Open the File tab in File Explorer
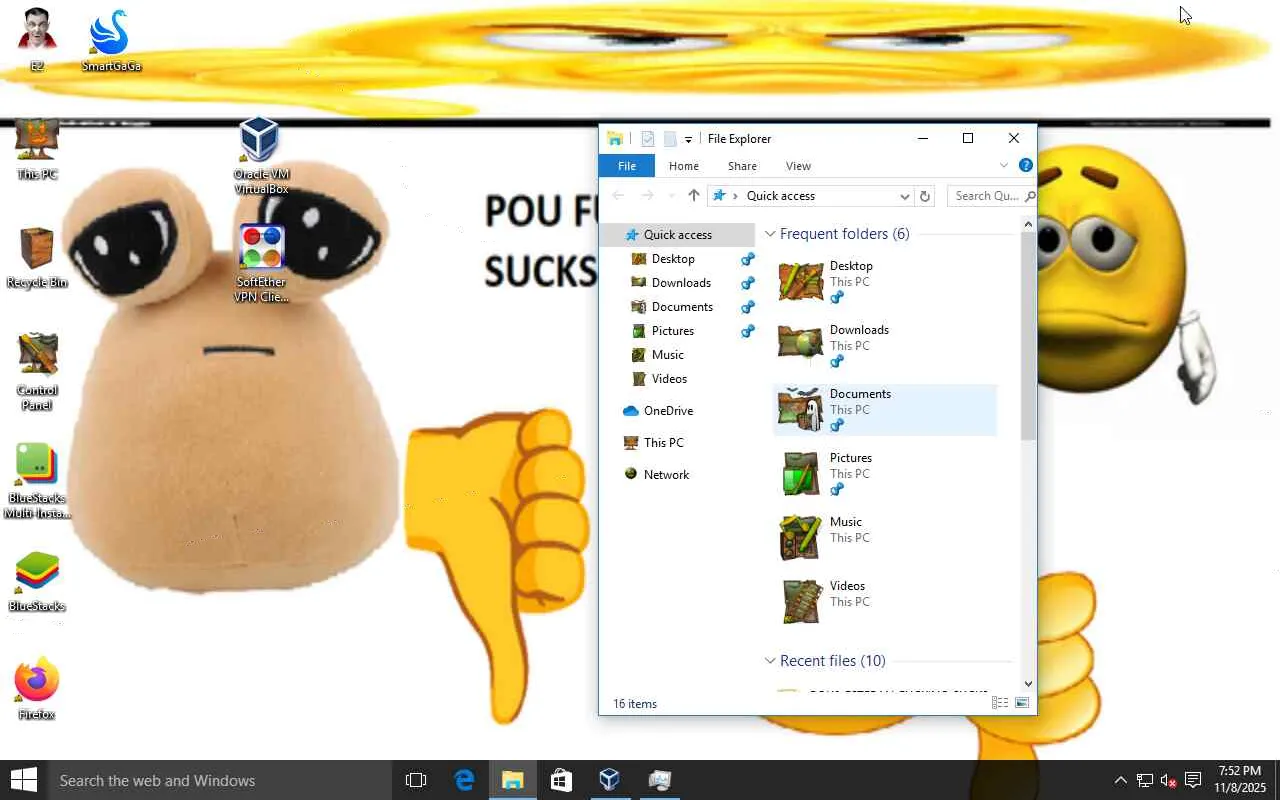This screenshot has height=800, width=1280. point(627,166)
